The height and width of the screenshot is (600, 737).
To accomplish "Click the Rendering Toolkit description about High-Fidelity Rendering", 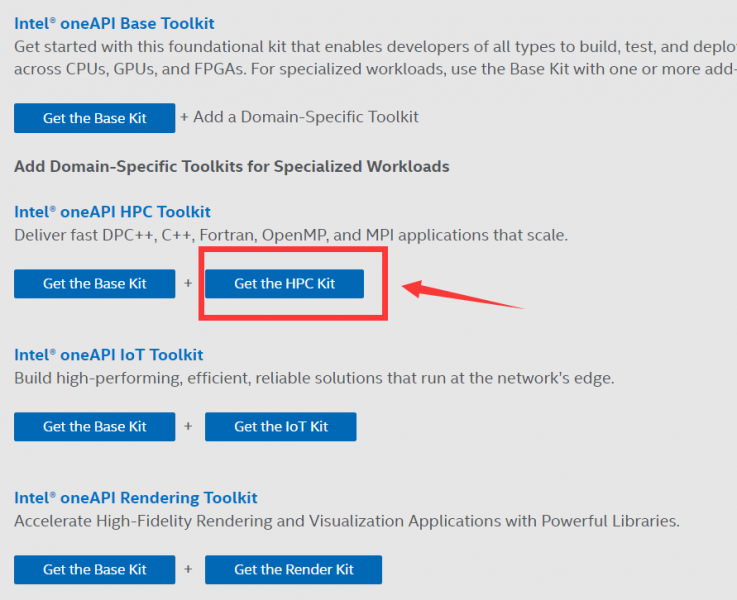I will click(346, 522).
